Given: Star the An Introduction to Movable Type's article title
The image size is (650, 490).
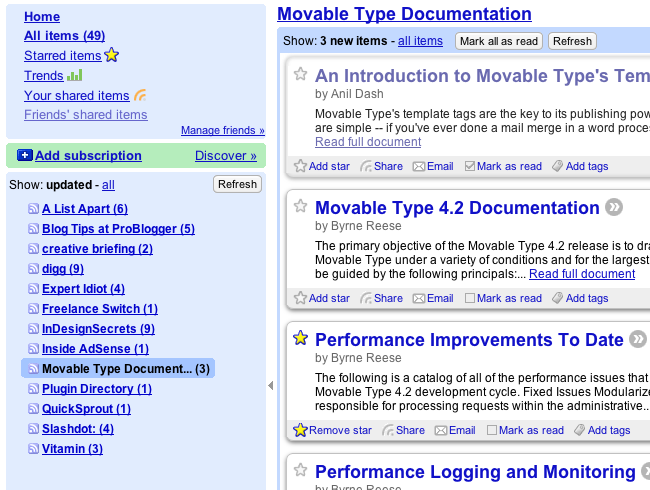Looking at the screenshot, I should click(301, 74).
